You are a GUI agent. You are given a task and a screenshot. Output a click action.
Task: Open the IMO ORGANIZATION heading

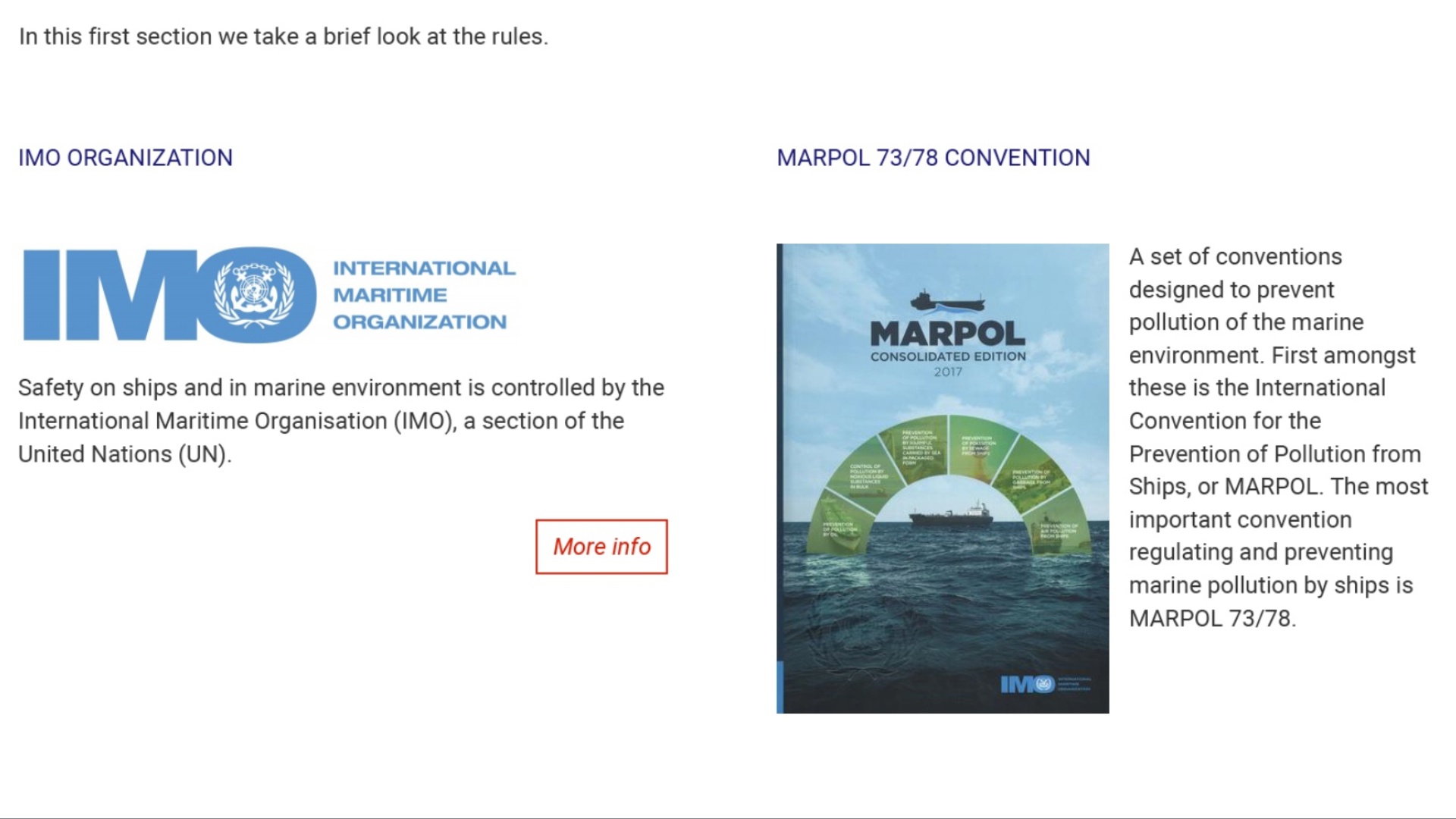point(126,158)
